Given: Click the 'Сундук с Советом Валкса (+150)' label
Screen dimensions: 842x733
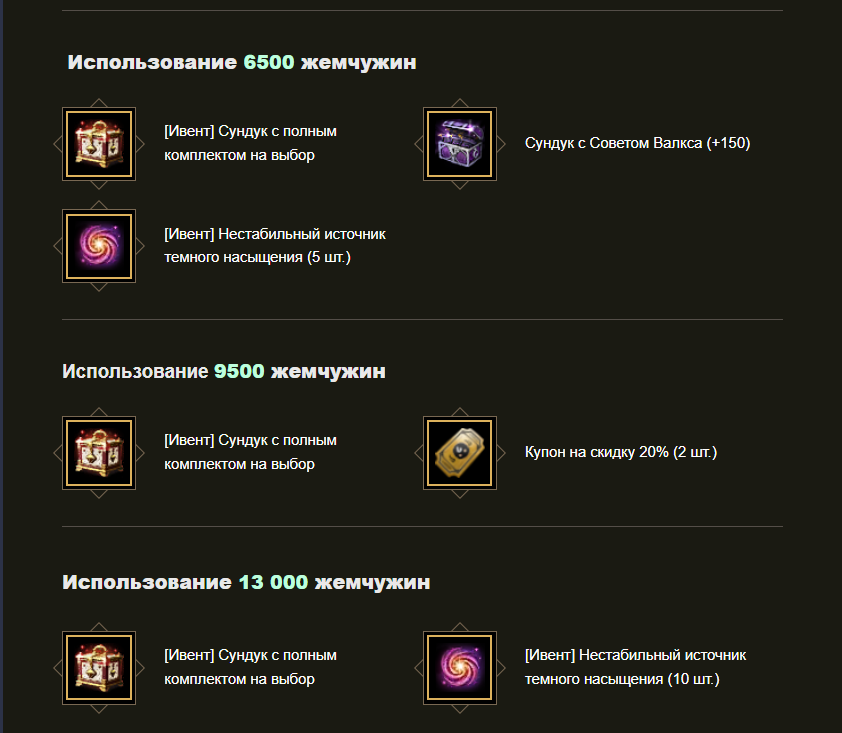Looking at the screenshot, I should tap(637, 143).
